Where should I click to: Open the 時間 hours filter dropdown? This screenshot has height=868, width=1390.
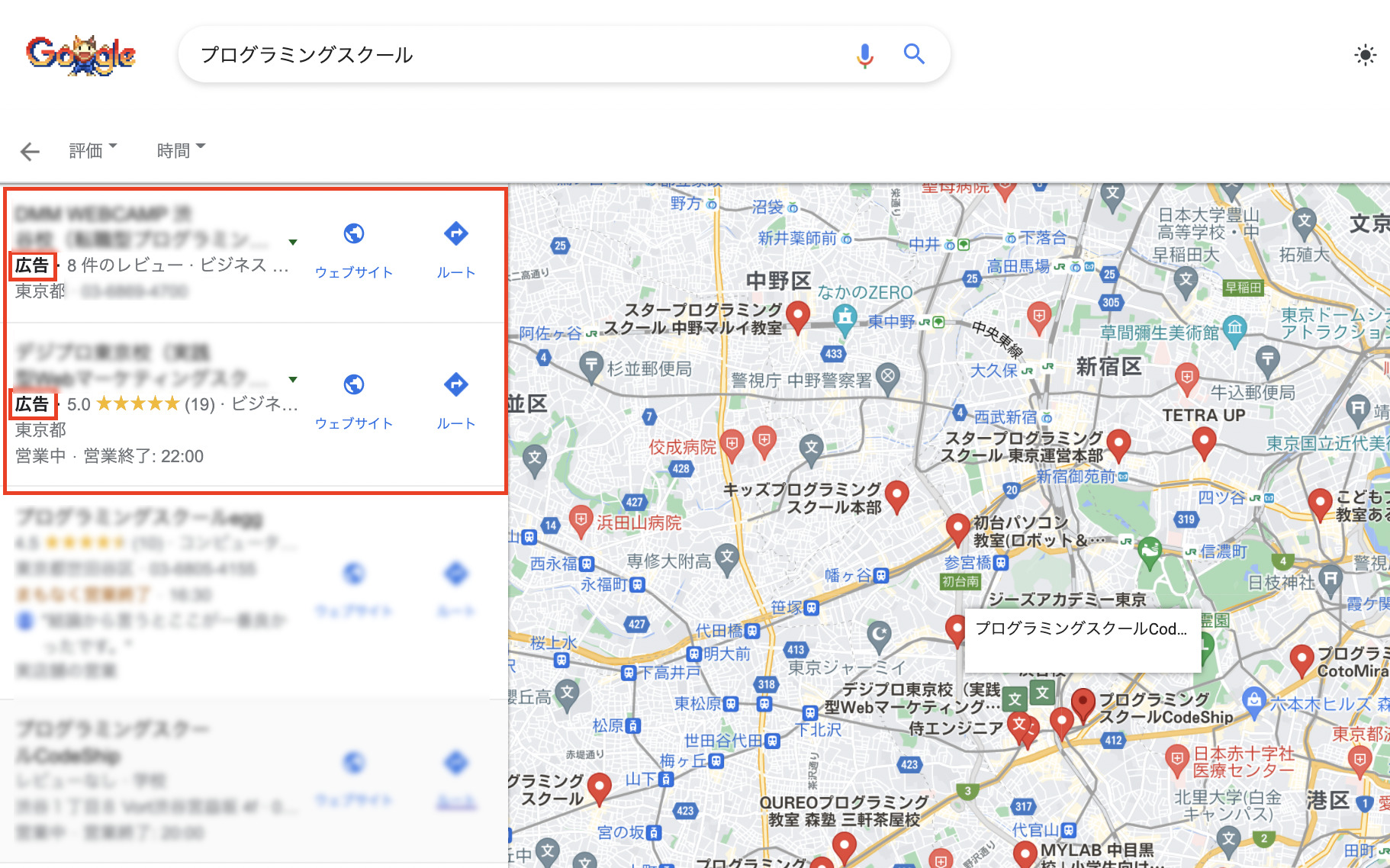[180, 149]
